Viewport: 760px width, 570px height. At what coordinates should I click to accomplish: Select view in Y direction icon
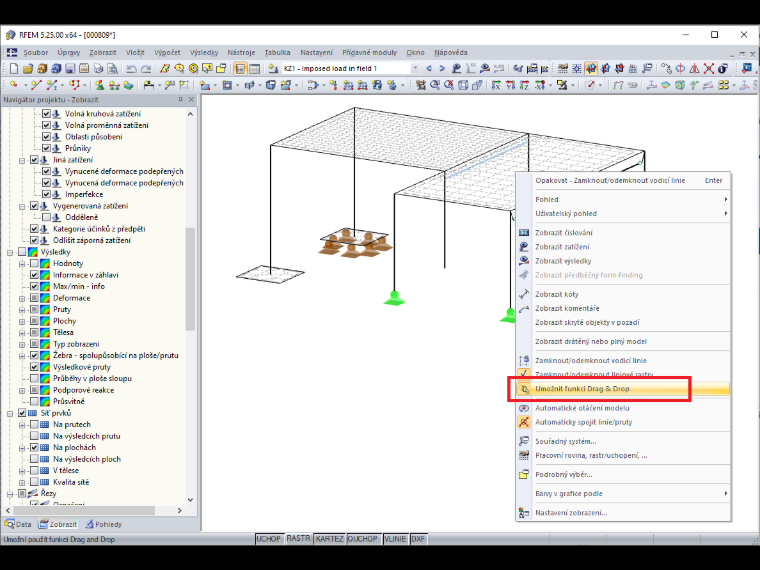click(x=510, y=85)
